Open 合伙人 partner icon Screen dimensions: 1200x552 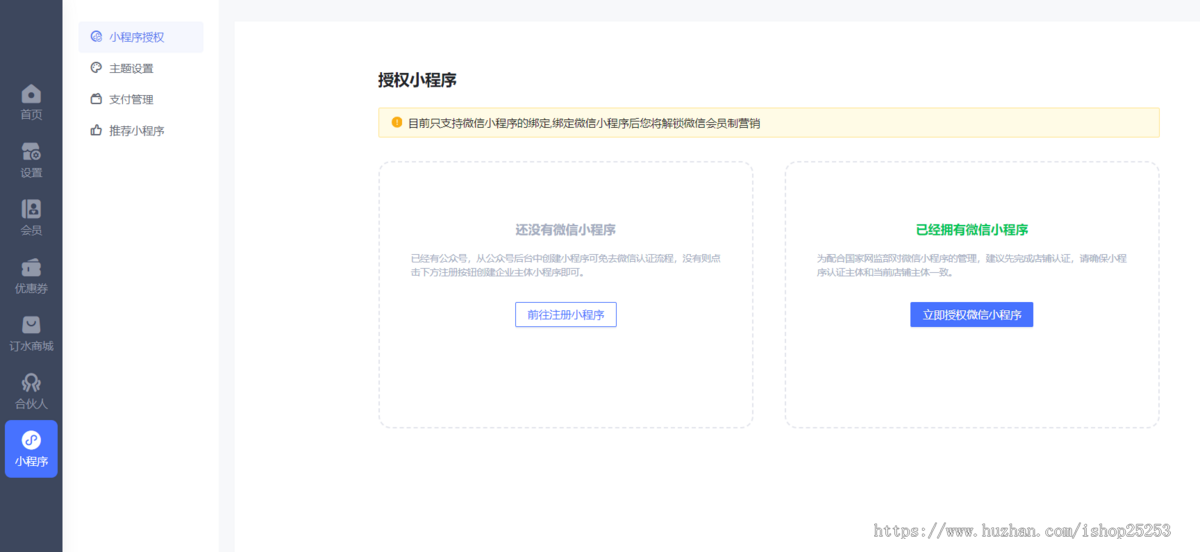[31, 383]
